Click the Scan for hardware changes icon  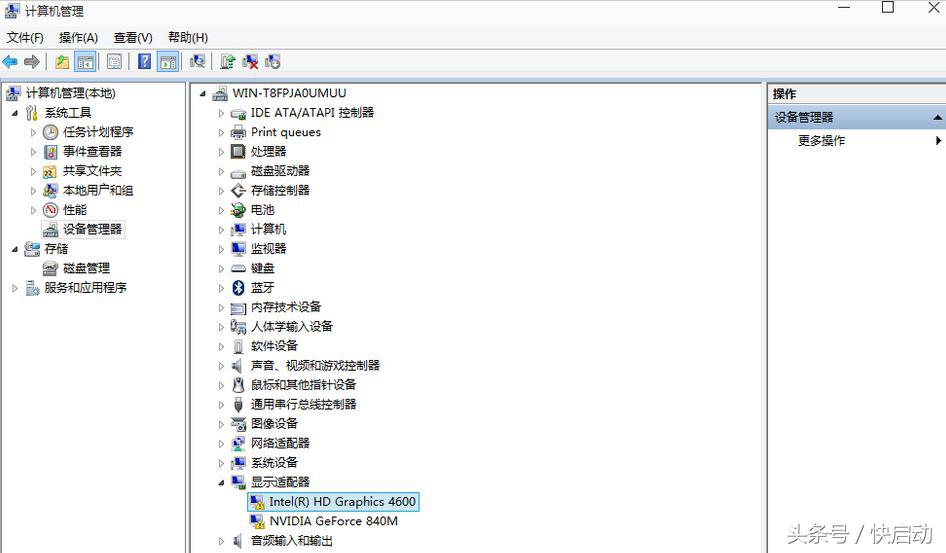[197, 62]
